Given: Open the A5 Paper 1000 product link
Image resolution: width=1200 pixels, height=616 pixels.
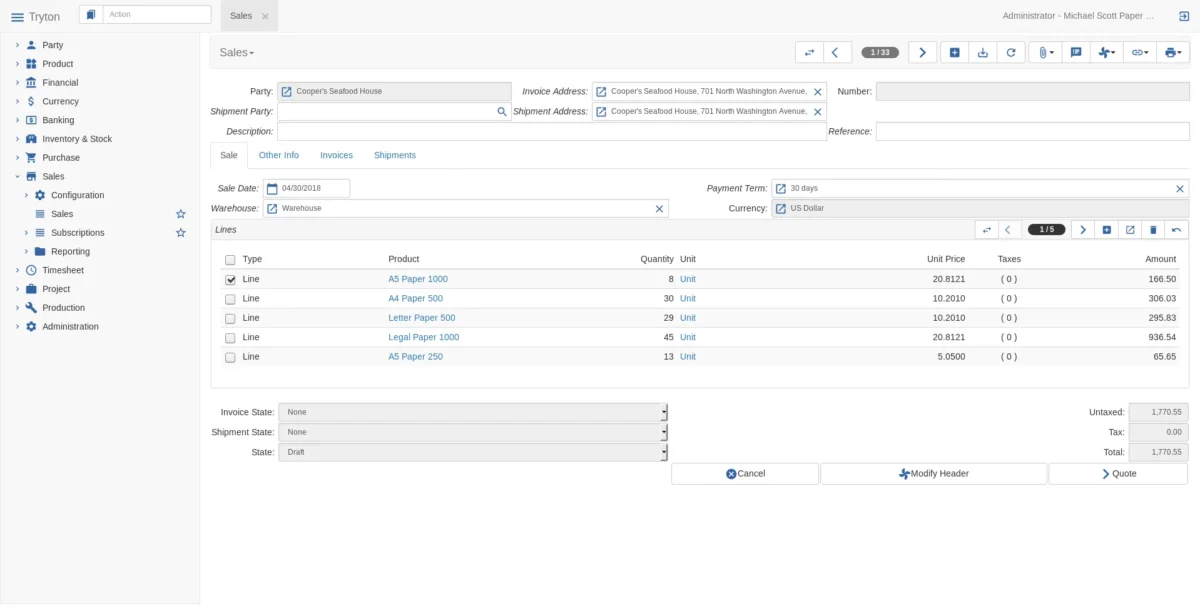Looking at the screenshot, I should click(x=418, y=279).
